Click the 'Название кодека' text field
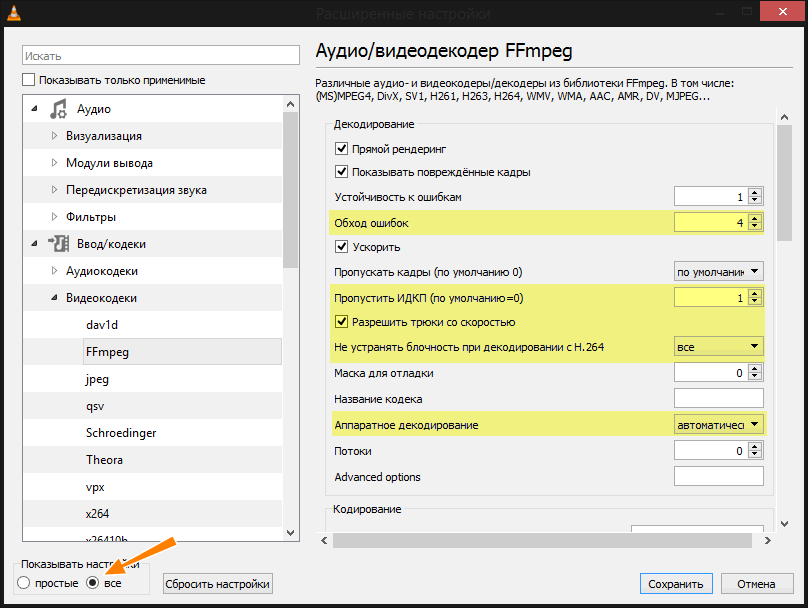 click(718, 398)
